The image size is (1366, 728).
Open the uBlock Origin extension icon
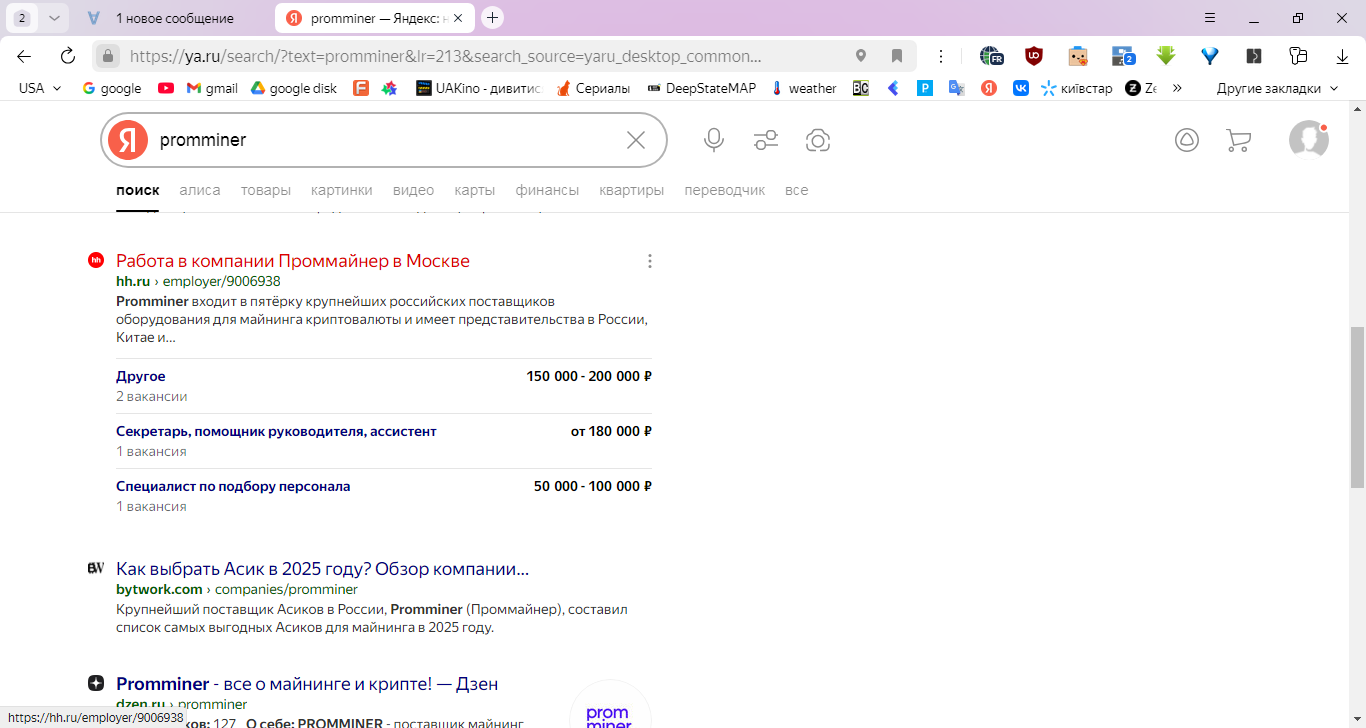pyautogui.click(x=1034, y=56)
